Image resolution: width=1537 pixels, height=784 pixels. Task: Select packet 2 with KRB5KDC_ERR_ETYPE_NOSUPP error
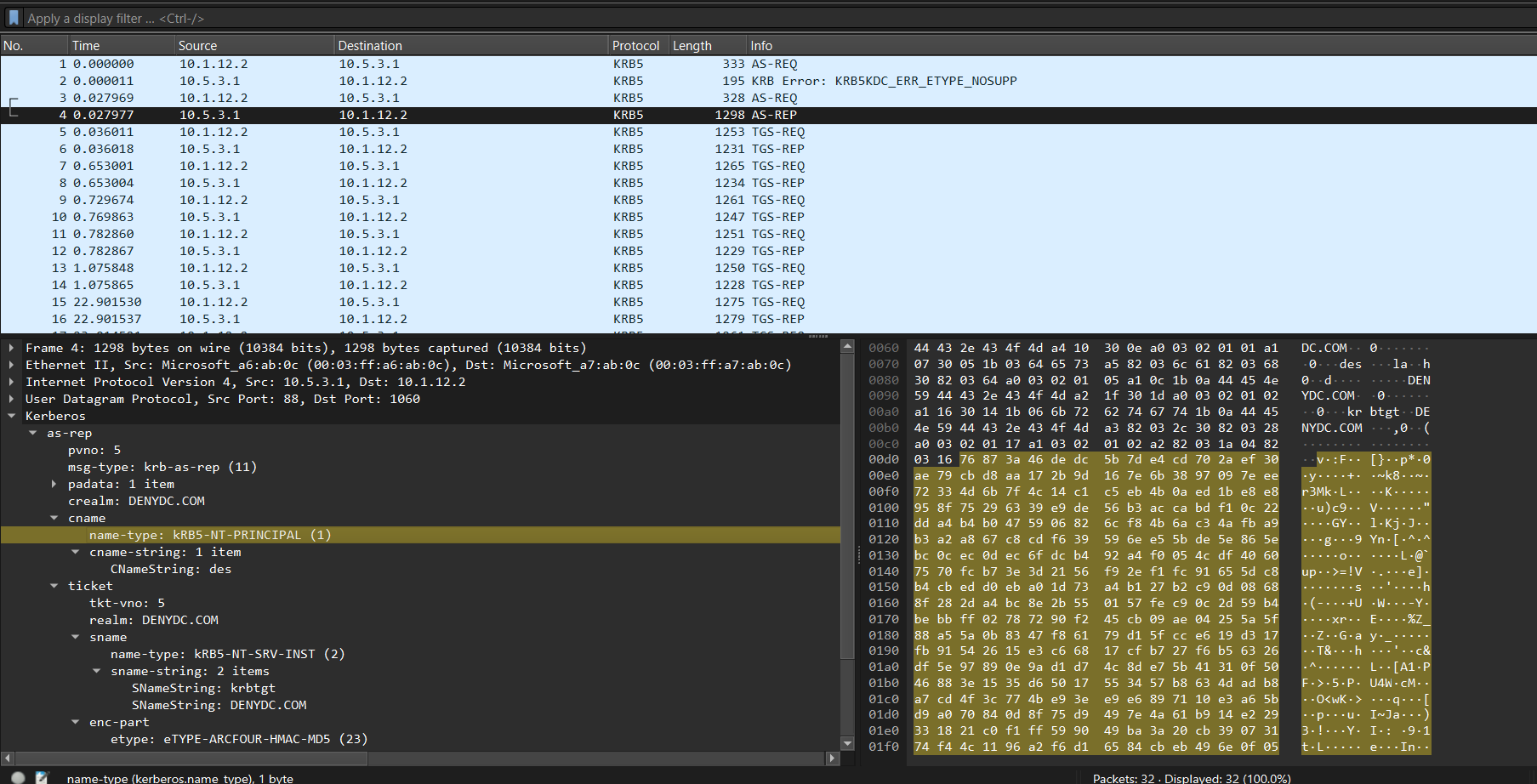[x=768, y=81]
